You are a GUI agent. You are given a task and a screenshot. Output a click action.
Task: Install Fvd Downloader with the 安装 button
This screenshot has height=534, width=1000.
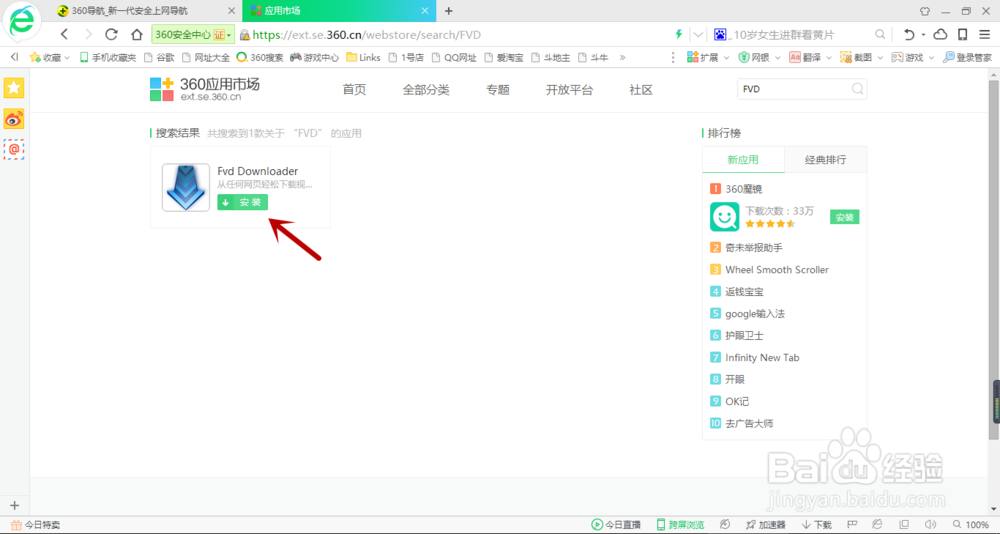[x=242, y=202]
